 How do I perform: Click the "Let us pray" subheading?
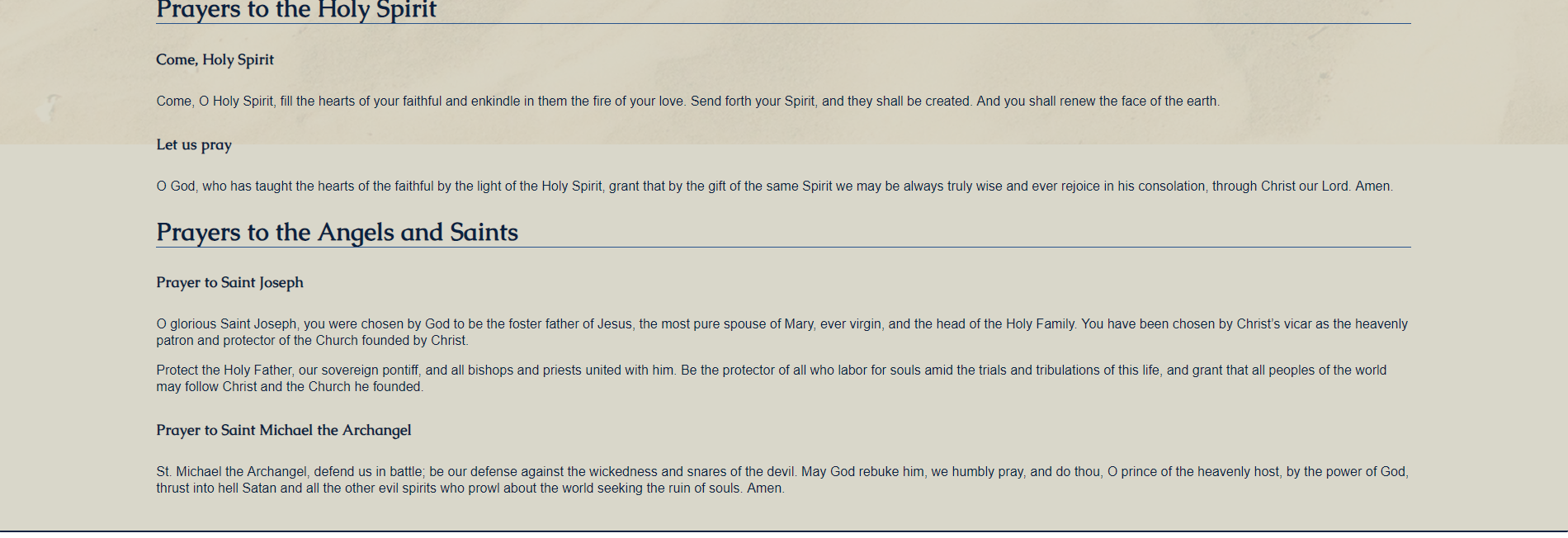[194, 144]
